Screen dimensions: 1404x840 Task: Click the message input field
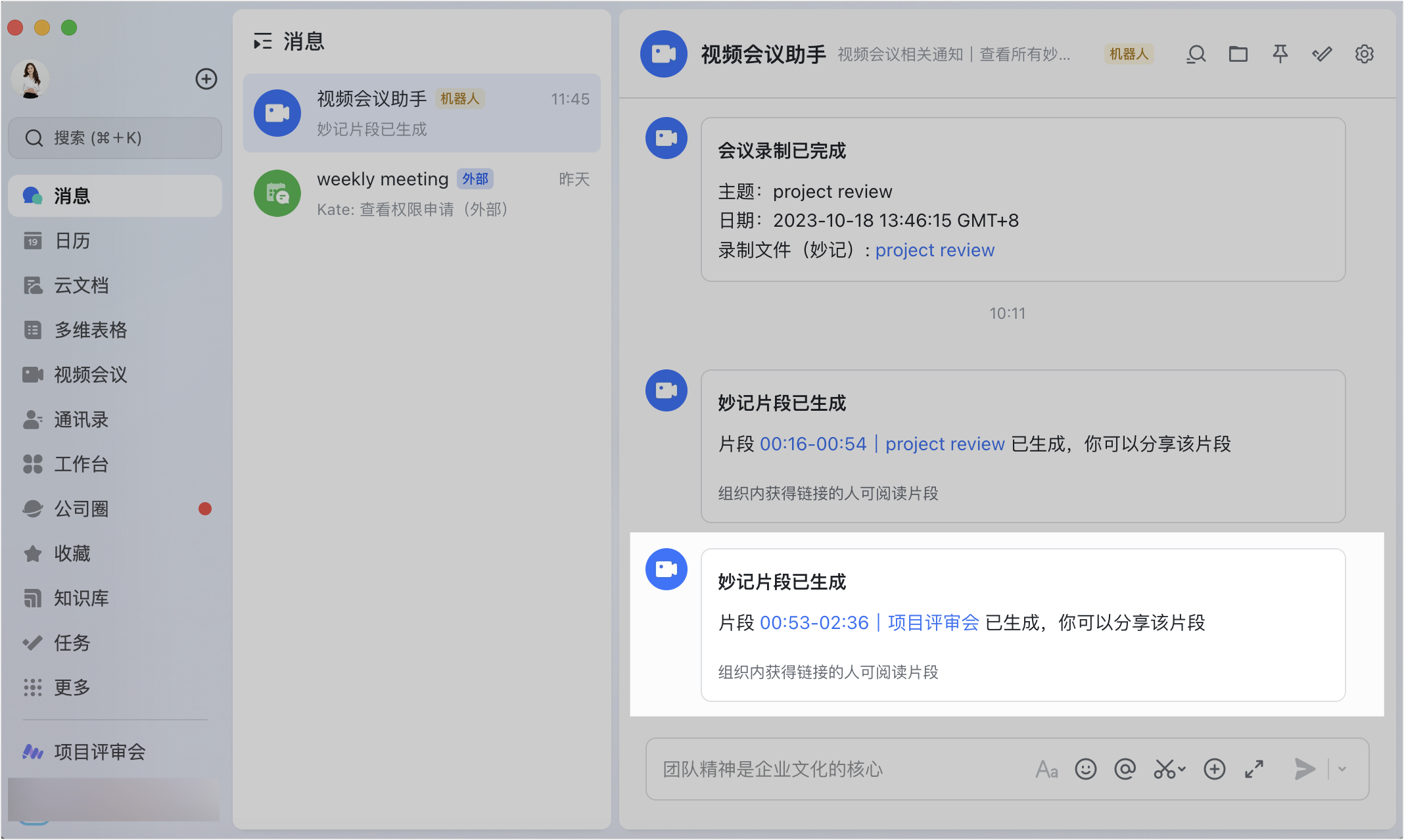click(x=841, y=769)
